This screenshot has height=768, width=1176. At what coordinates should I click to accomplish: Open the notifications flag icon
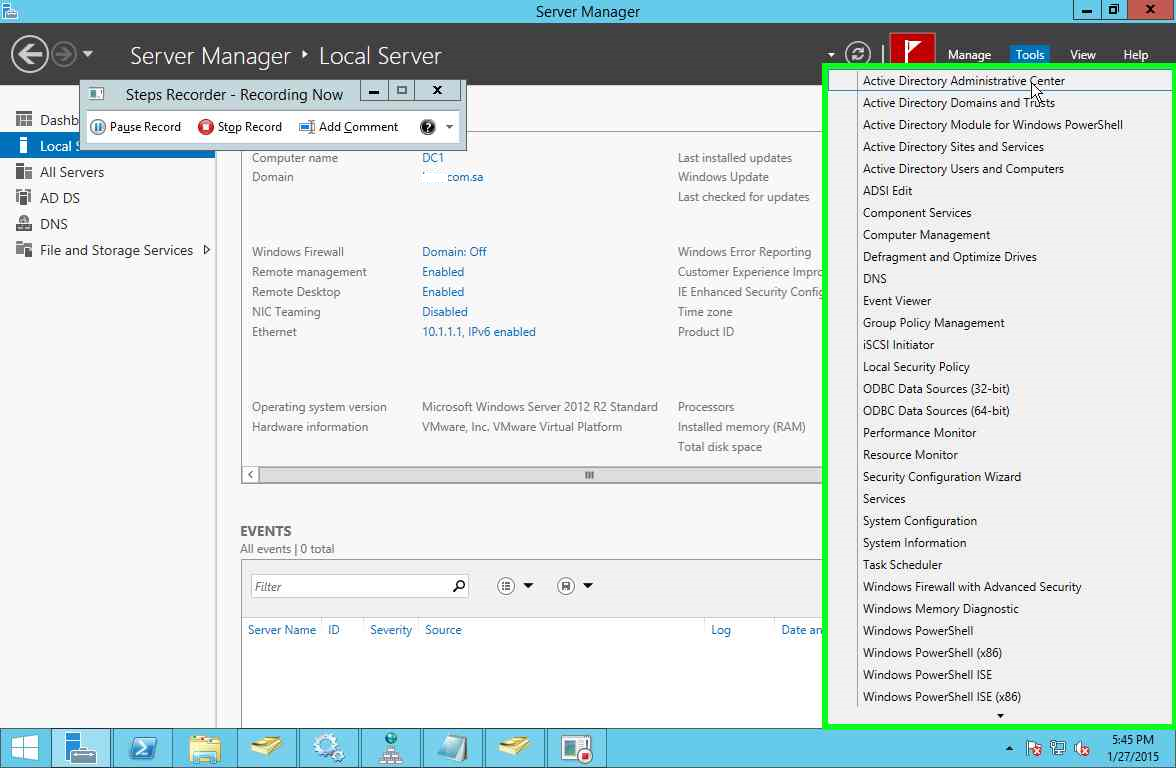(x=911, y=53)
